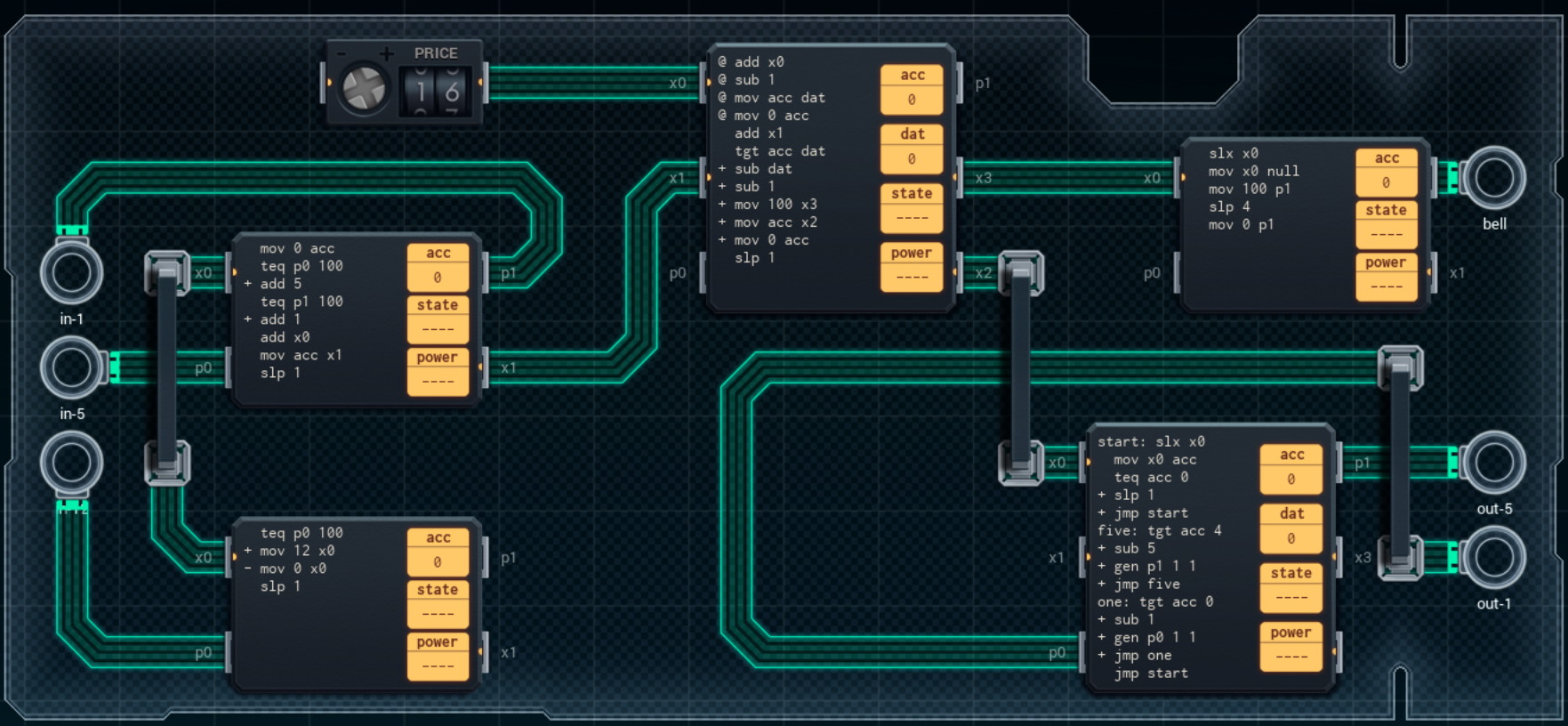
Task: Click the plus symbol above the PRICE dial
Action: pyautogui.click(x=386, y=54)
